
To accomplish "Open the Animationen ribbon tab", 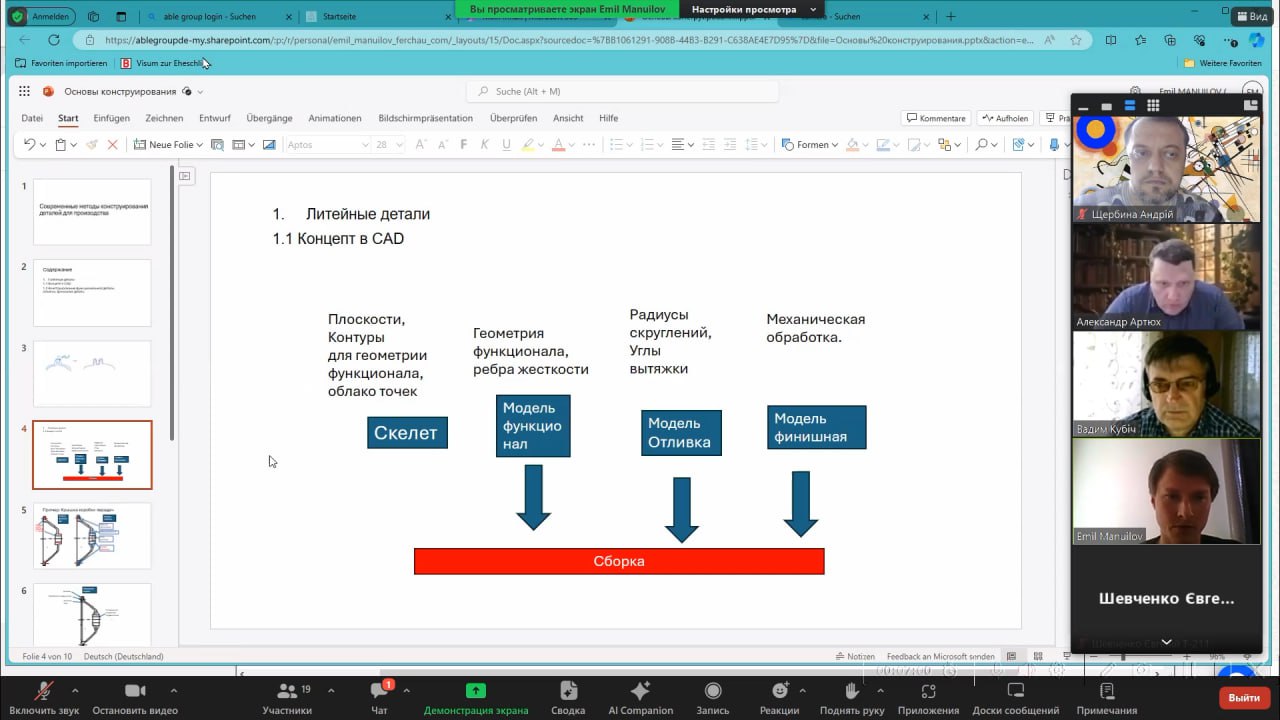I will 335,118.
